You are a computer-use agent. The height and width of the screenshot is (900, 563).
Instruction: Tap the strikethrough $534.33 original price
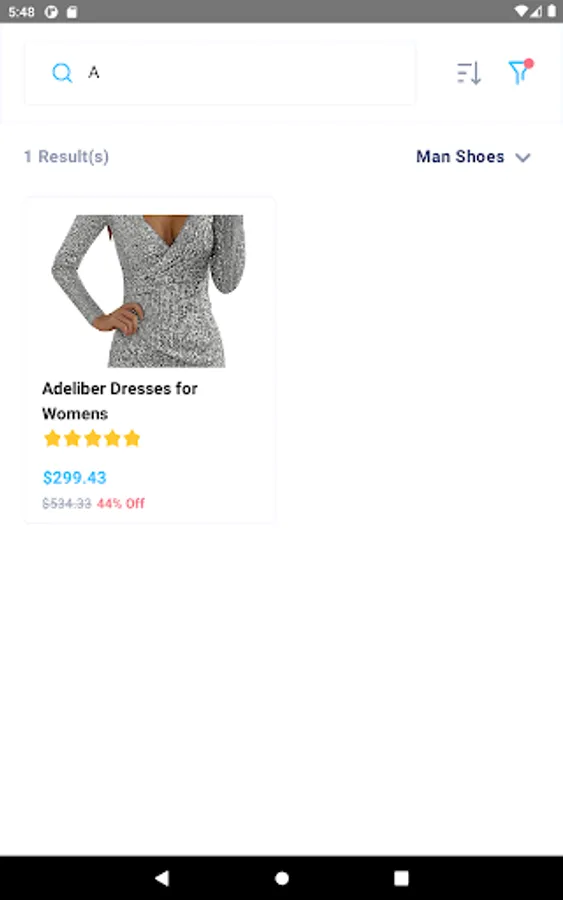pyautogui.click(x=67, y=503)
